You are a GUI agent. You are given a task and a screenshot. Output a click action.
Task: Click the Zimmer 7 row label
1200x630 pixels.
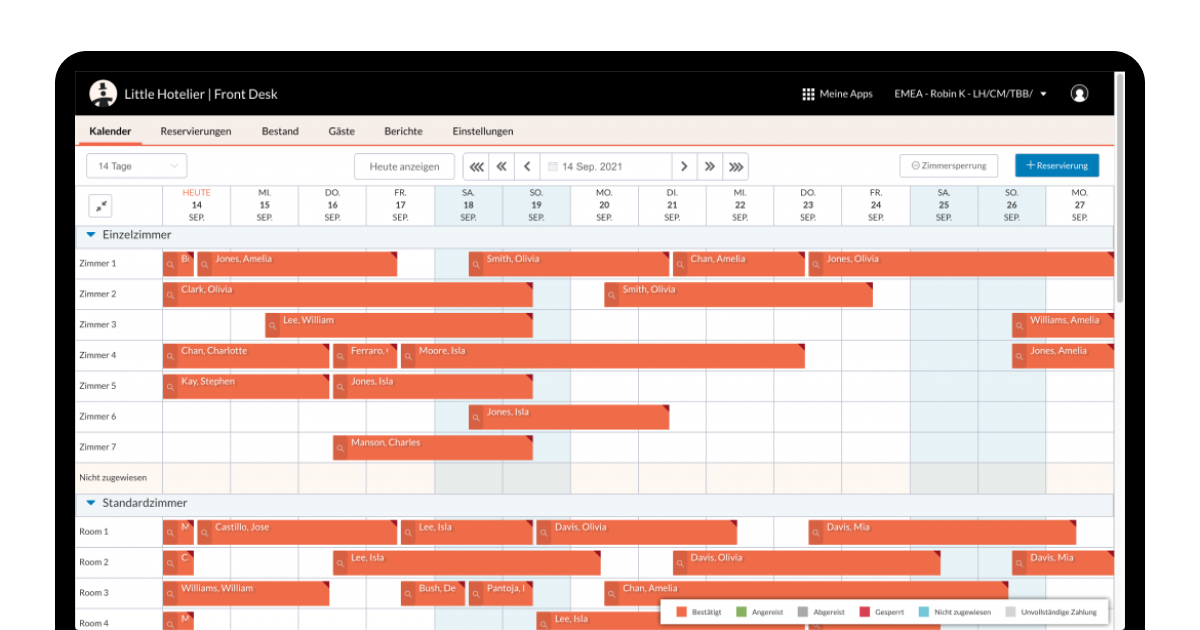(98, 447)
